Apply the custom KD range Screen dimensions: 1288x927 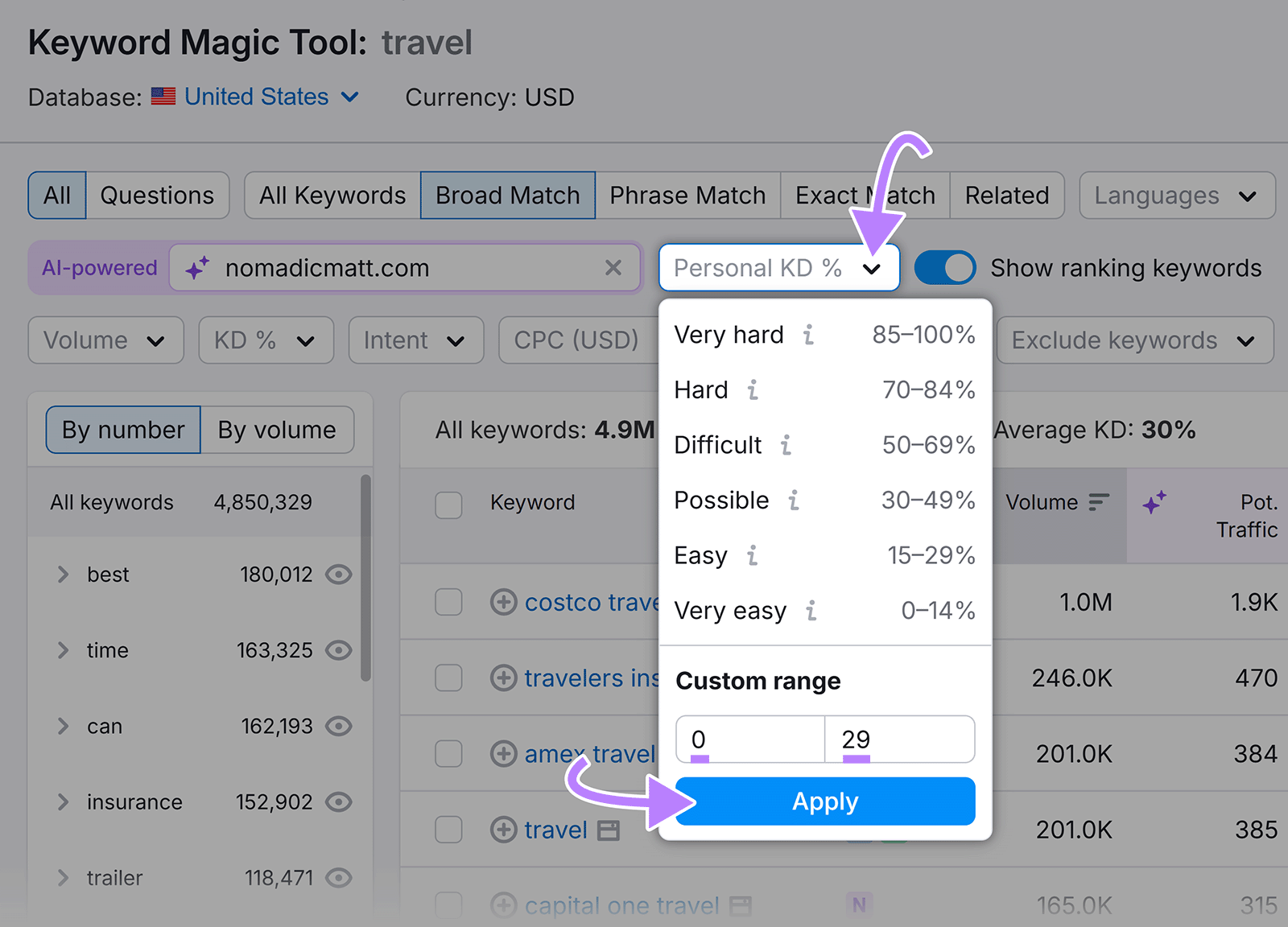824,801
